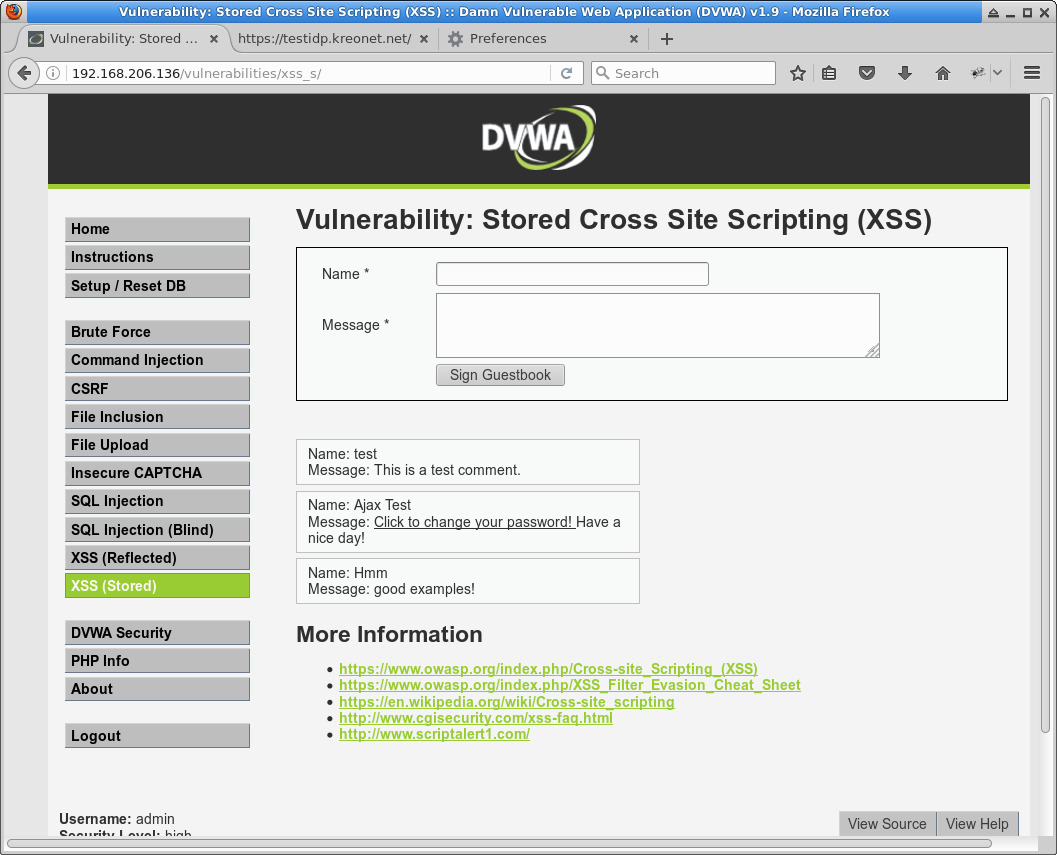Viewport: 1057px width, 855px height.
Task: Open the Wikipedia Cross-site_scripting link
Action: [506, 702]
